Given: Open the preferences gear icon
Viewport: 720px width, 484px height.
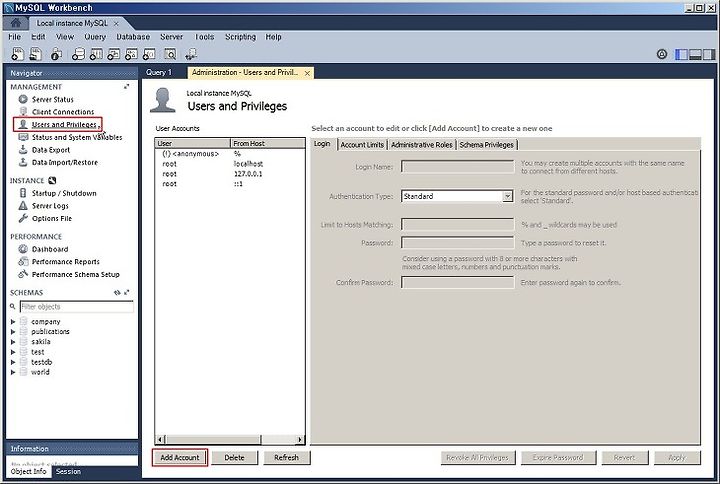Looking at the screenshot, I should pyautogui.click(x=662, y=54).
